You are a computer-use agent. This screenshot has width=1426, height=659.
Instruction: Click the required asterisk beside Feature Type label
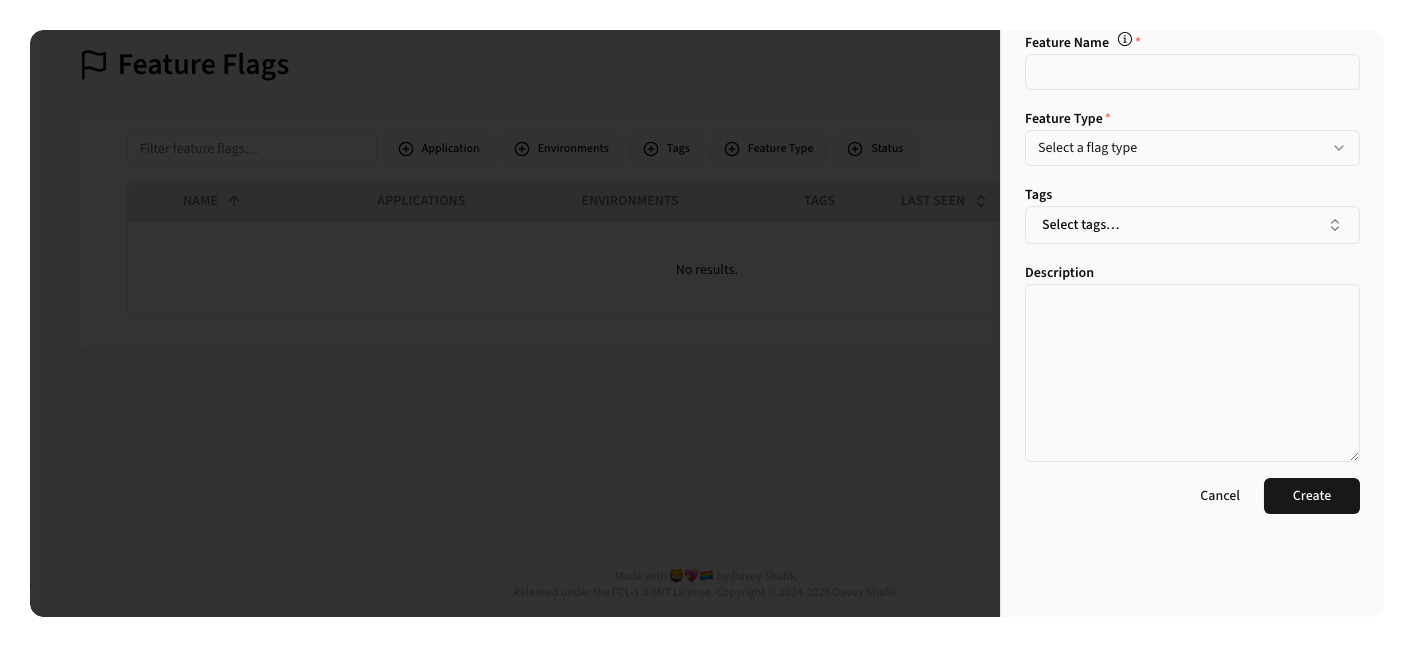coord(1107,115)
